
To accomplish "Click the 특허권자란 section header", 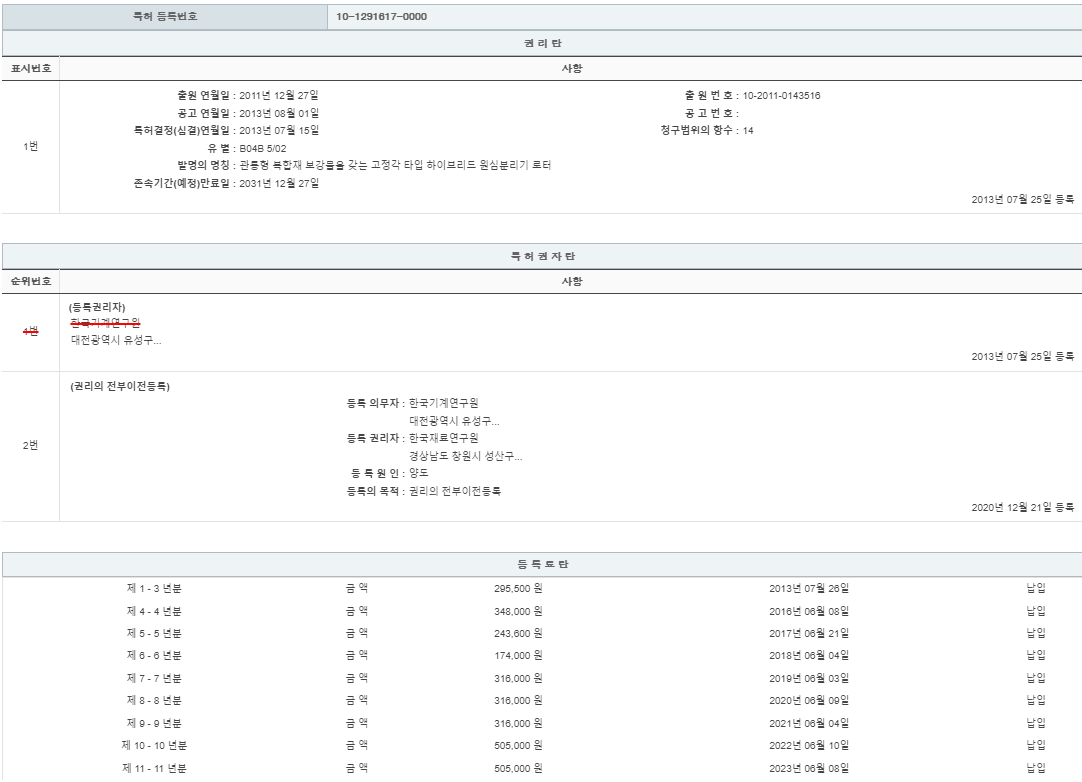I will point(542,257).
